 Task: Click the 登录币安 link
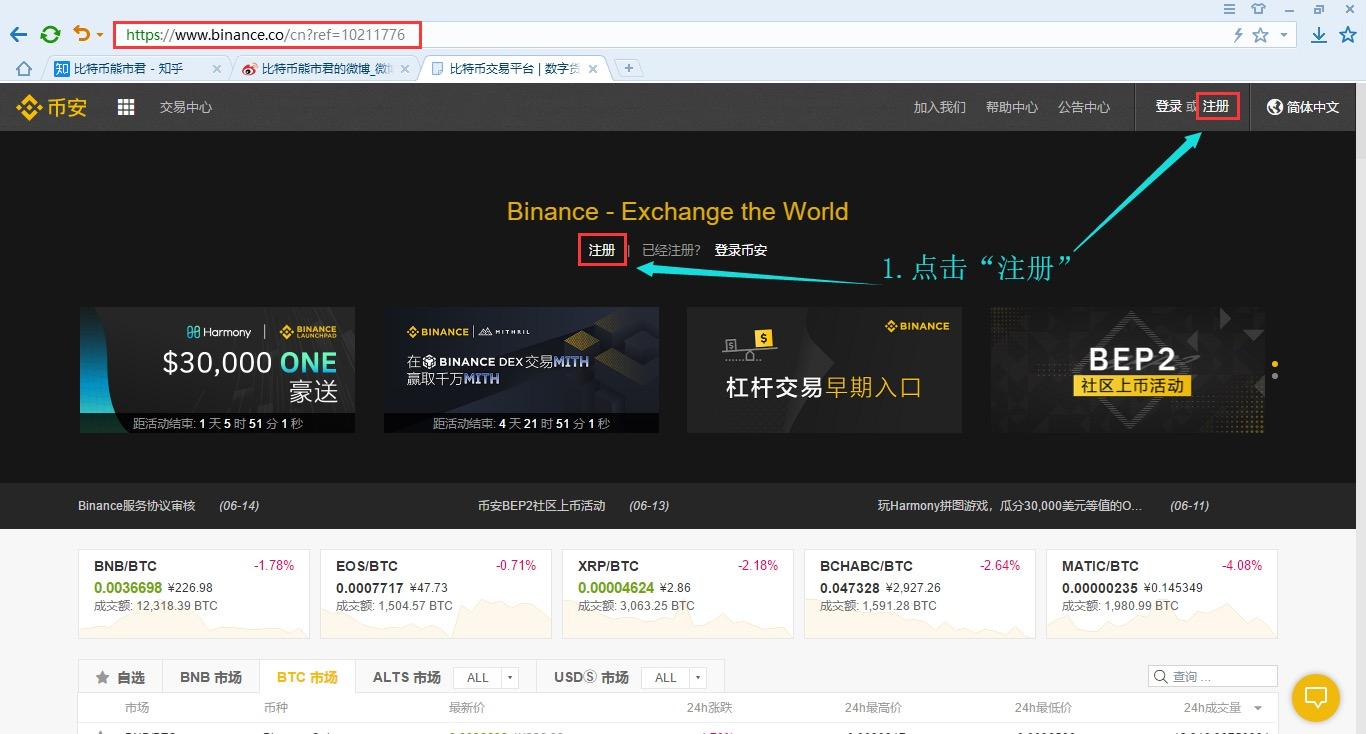pos(741,250)
